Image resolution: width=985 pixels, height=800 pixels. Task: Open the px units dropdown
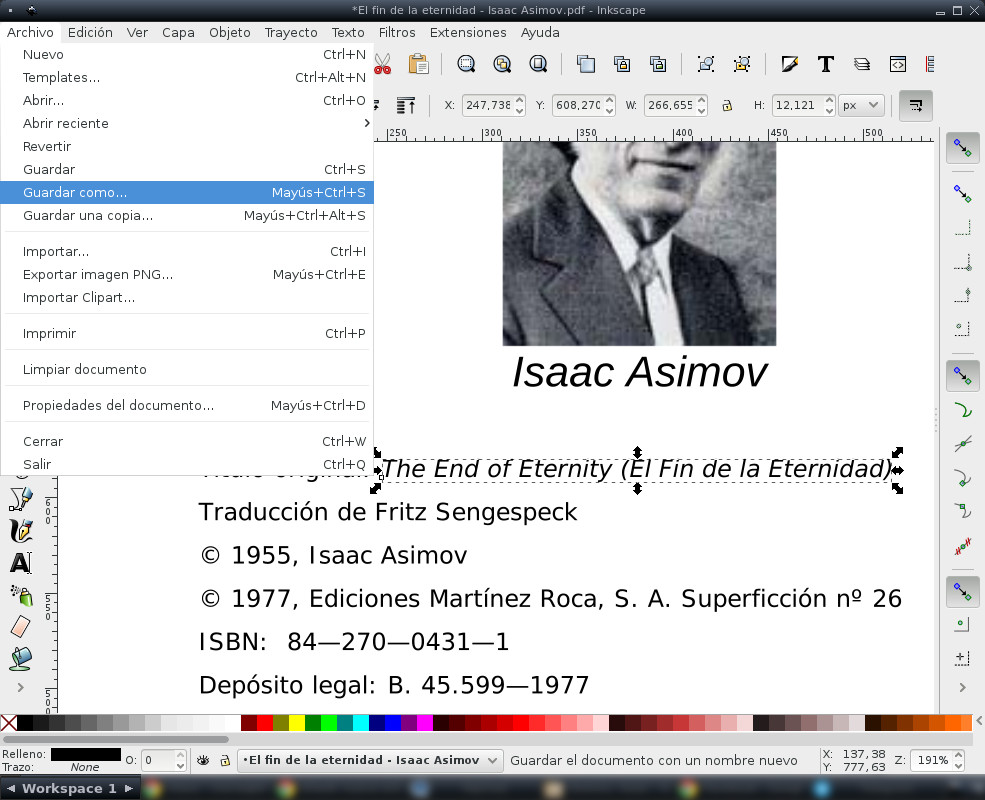pos(861,105)
